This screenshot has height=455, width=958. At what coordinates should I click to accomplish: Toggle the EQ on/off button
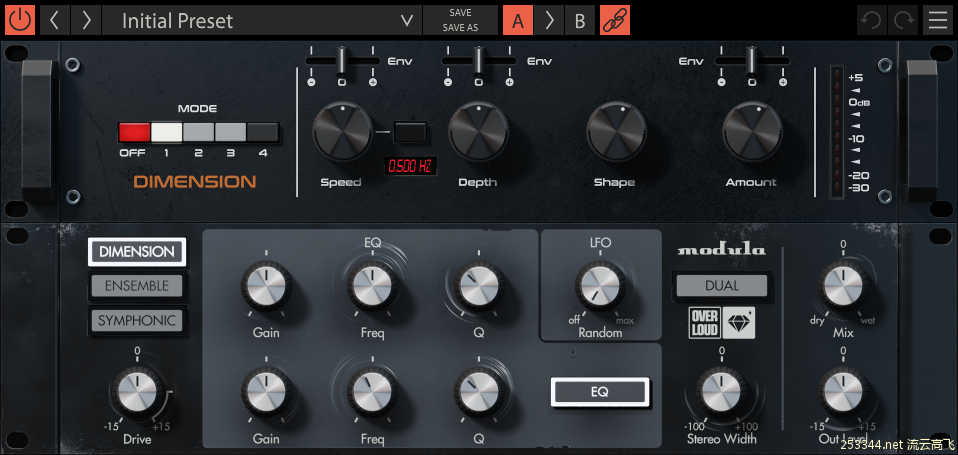tap(599, 392)
